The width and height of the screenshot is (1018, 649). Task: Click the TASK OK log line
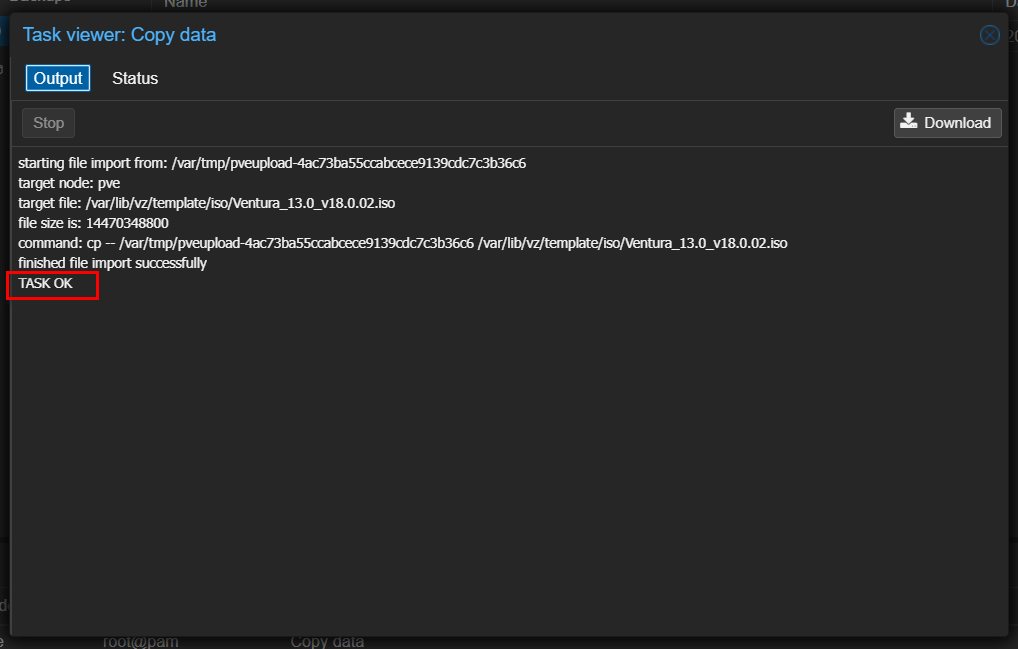[x=46, y=284]
